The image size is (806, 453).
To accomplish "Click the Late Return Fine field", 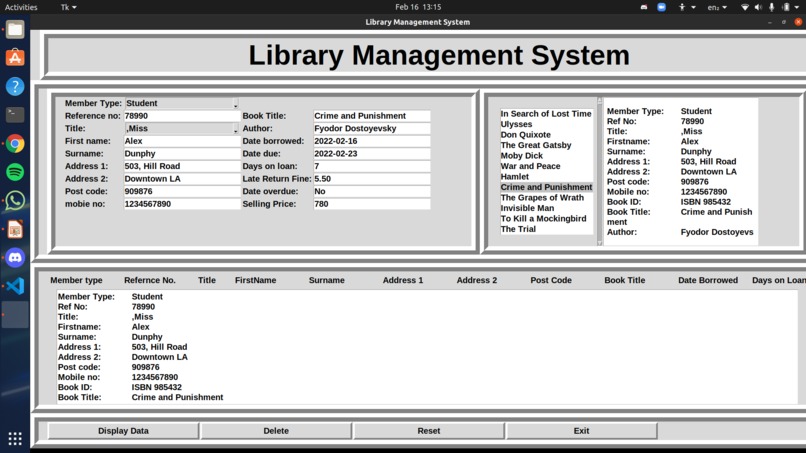I will click(x=372, y=179).
